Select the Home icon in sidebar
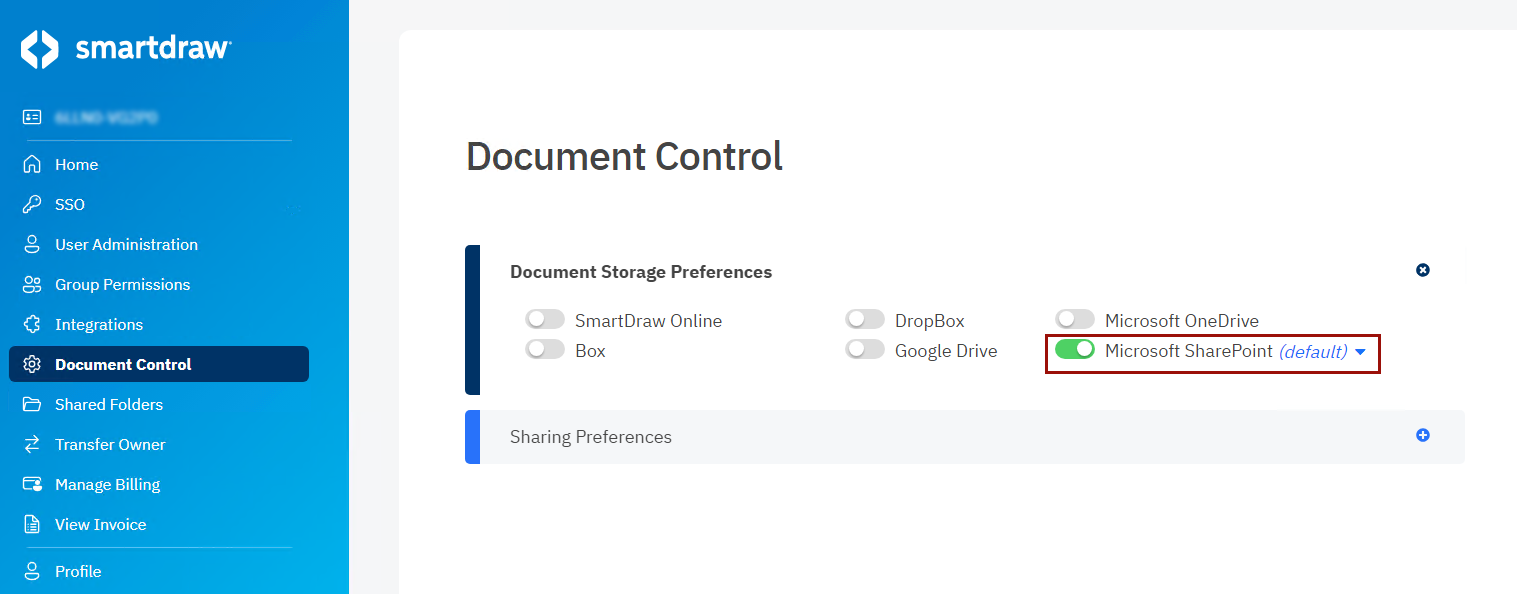Viewport: 1517px width, 594px height. (30, 164)
